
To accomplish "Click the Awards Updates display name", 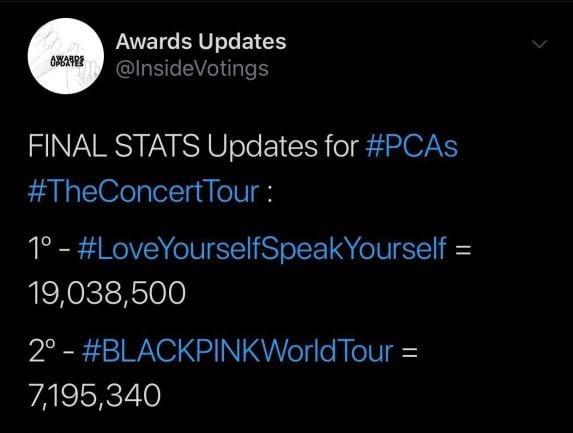I will click(201, 41).
